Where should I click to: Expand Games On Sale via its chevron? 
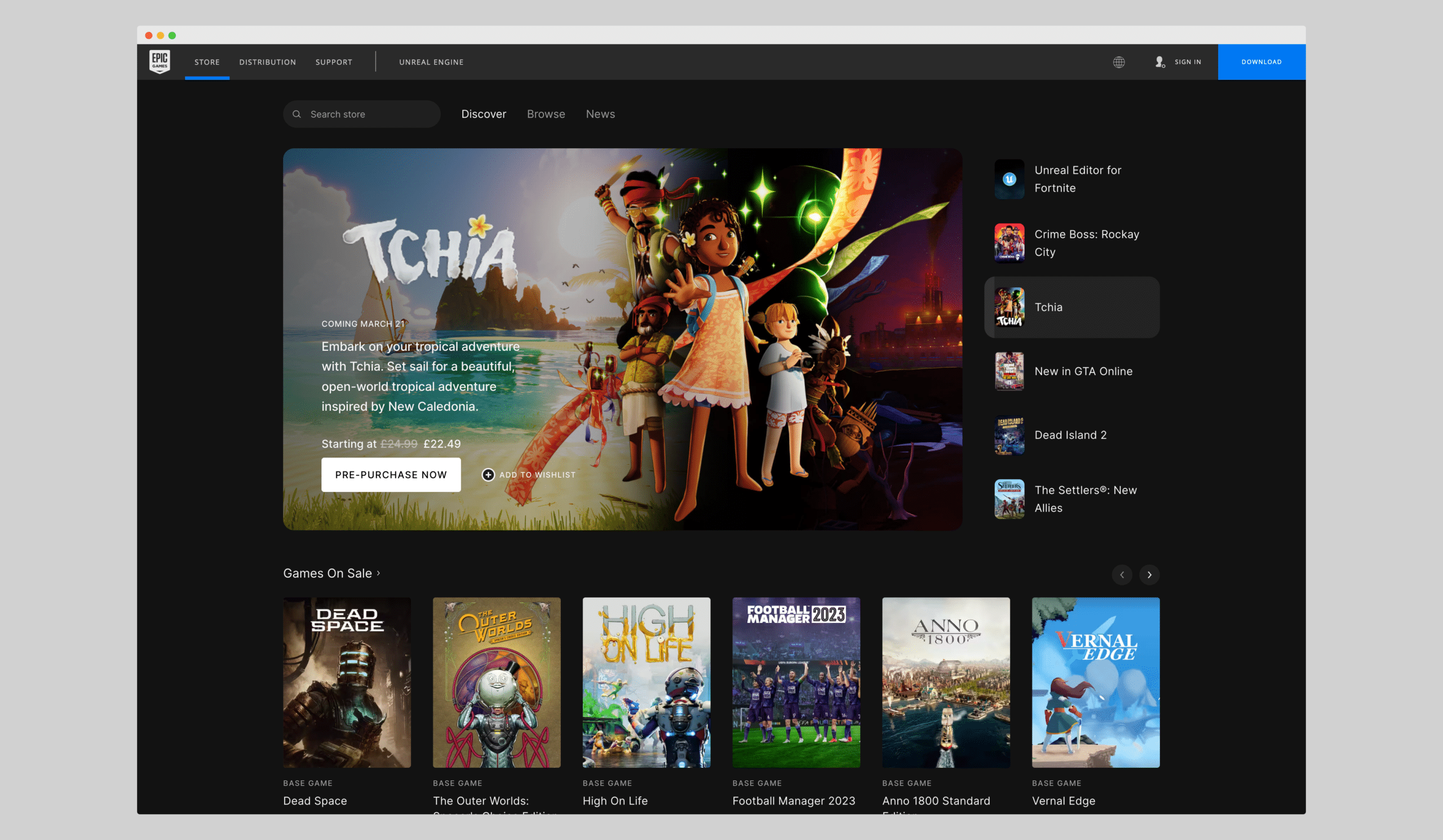click(x=378, y=574)
